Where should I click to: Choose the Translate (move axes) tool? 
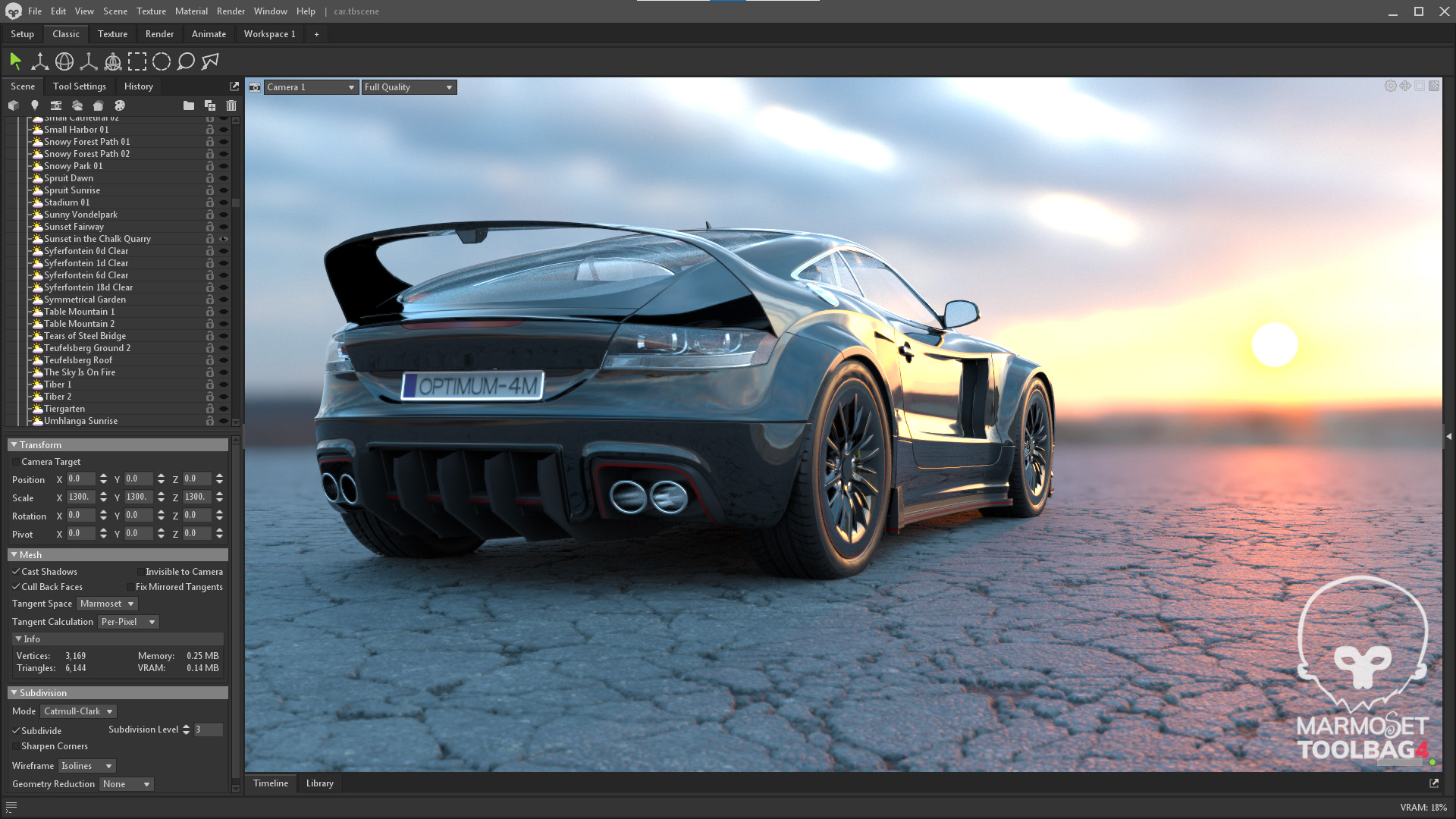[39, 61]
